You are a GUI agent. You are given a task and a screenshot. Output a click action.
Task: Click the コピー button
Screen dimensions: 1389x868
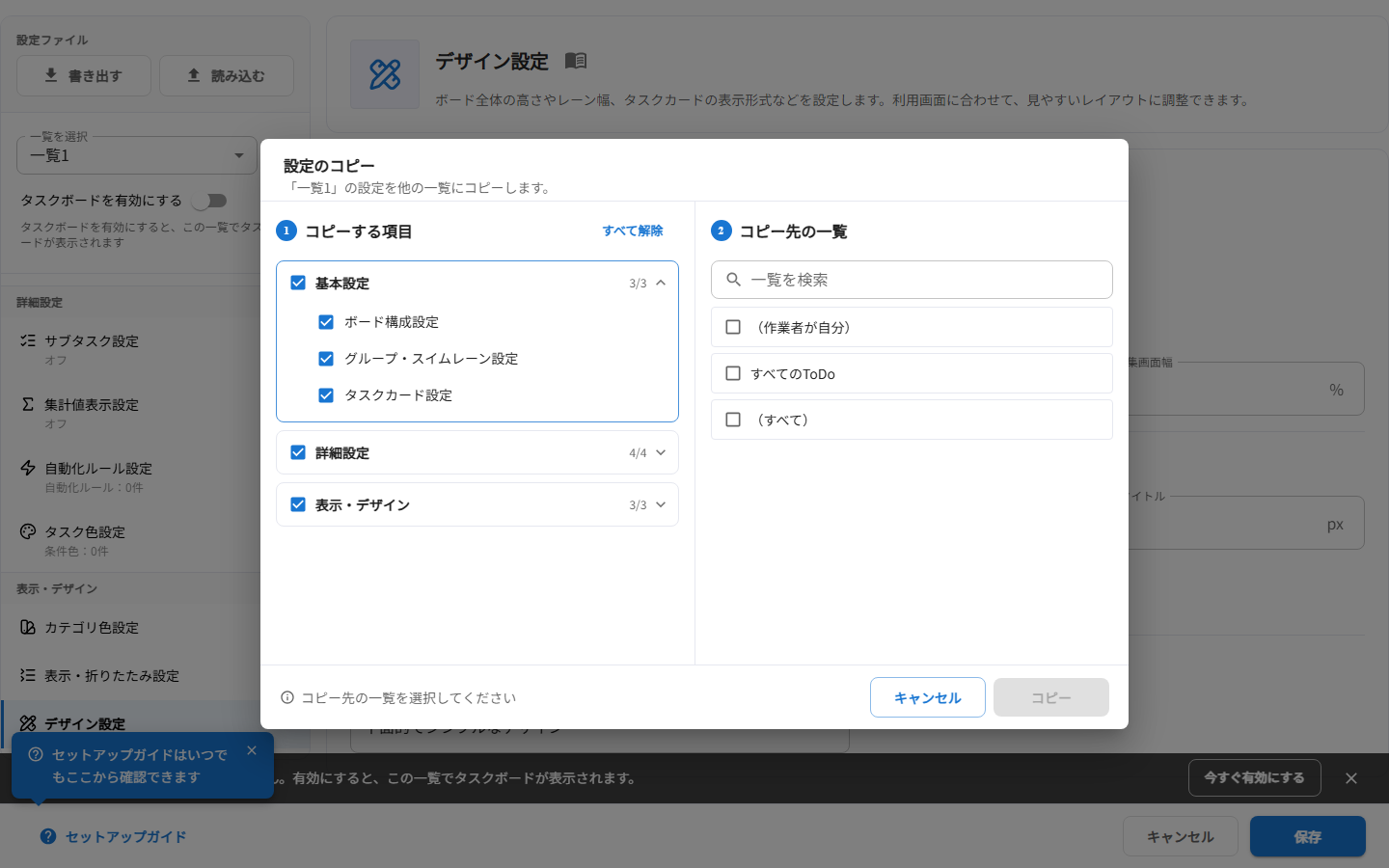pyautogui.click(x=1051, y=697)
